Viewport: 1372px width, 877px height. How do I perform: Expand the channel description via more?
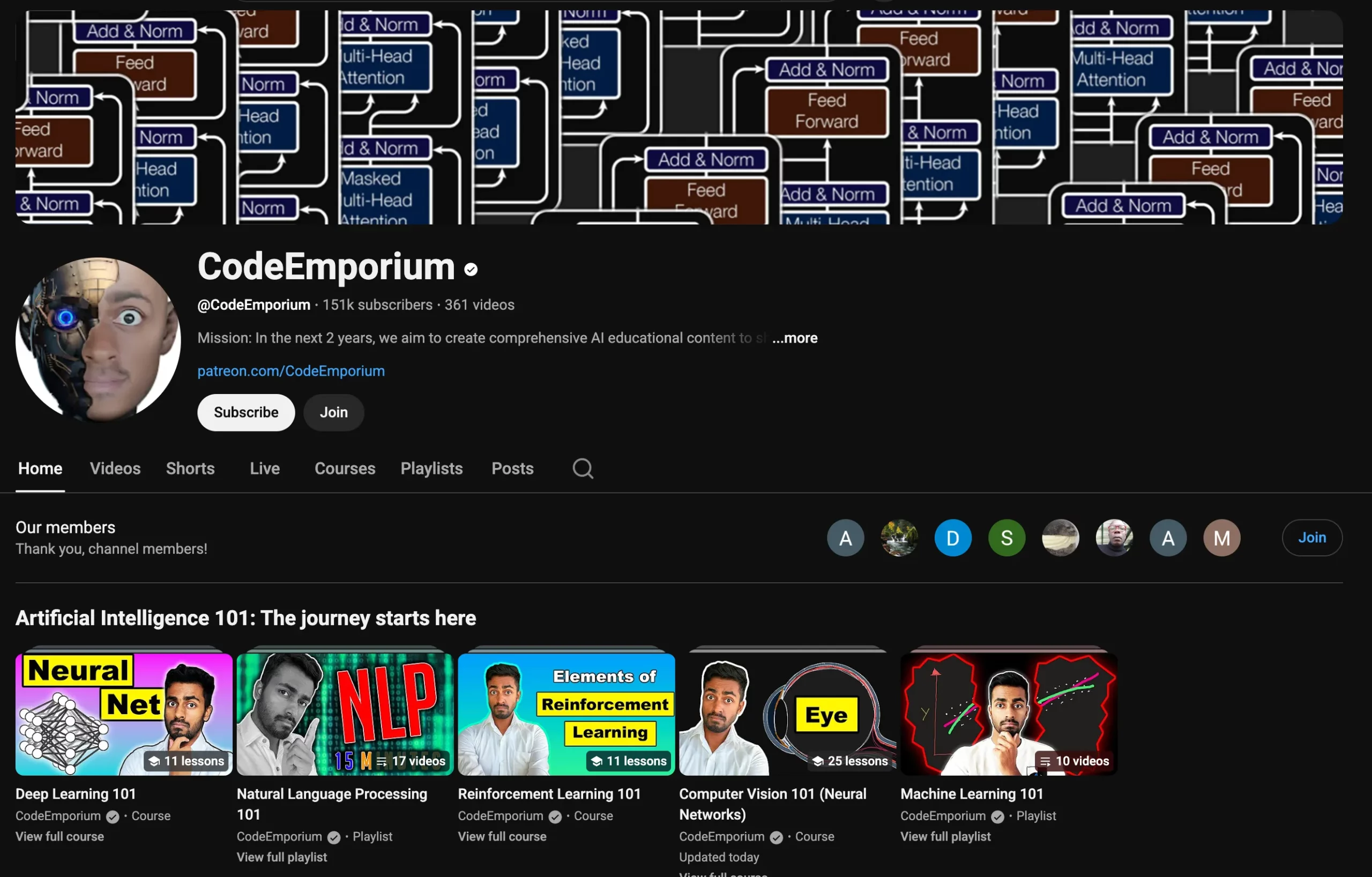794,337
